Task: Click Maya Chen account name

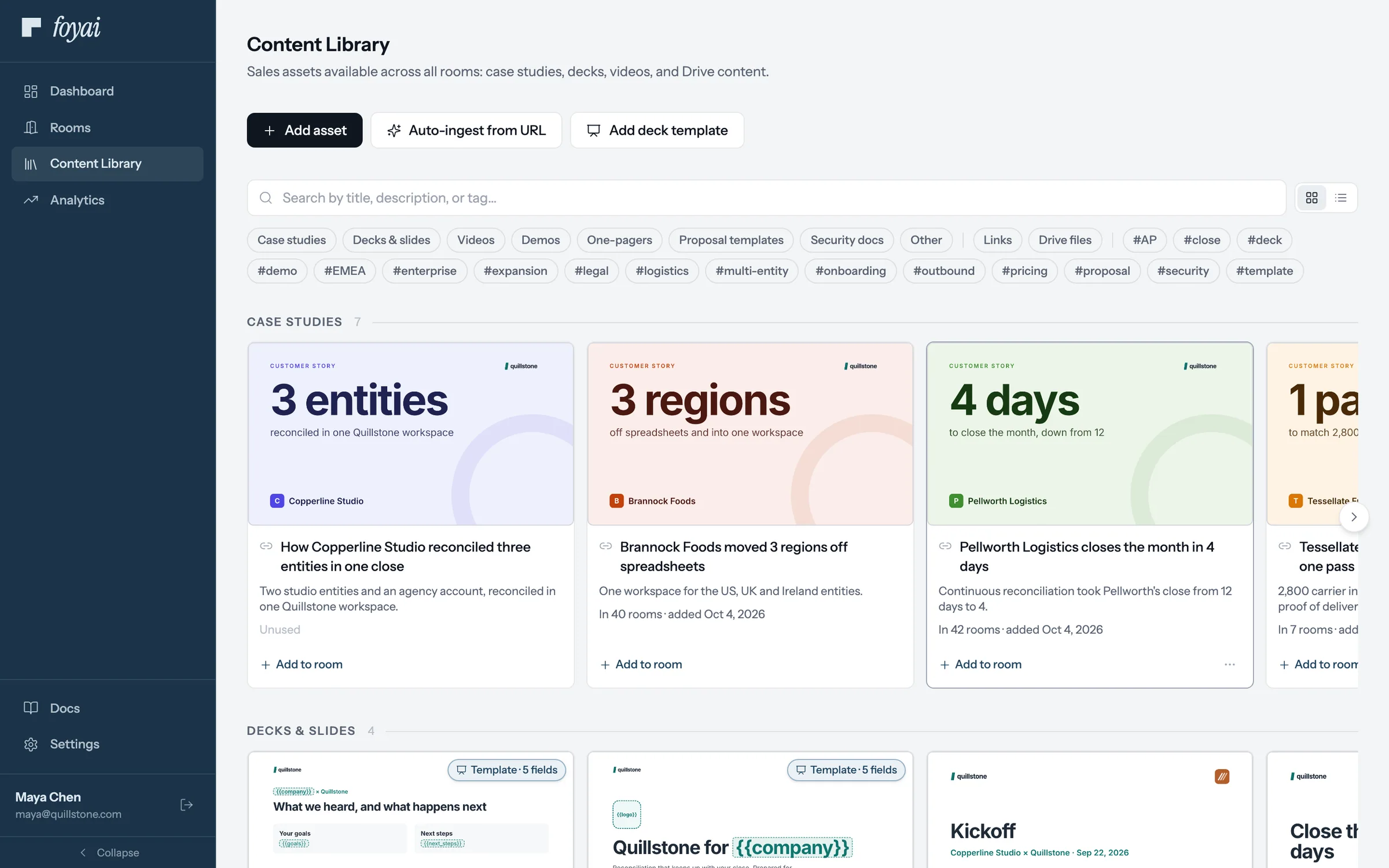Action: click(48, 797)
